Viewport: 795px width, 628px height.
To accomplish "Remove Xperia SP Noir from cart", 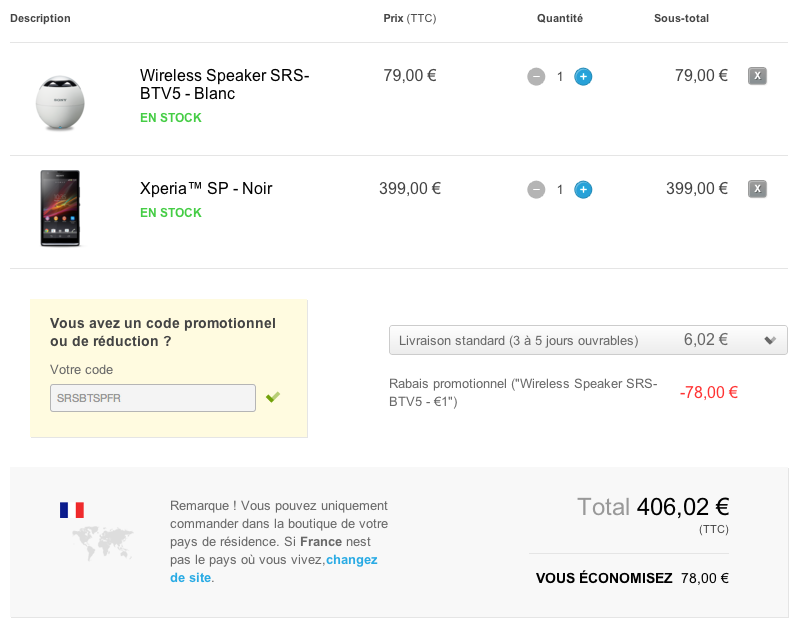I will pyautogui.click(x=757, y=189).
